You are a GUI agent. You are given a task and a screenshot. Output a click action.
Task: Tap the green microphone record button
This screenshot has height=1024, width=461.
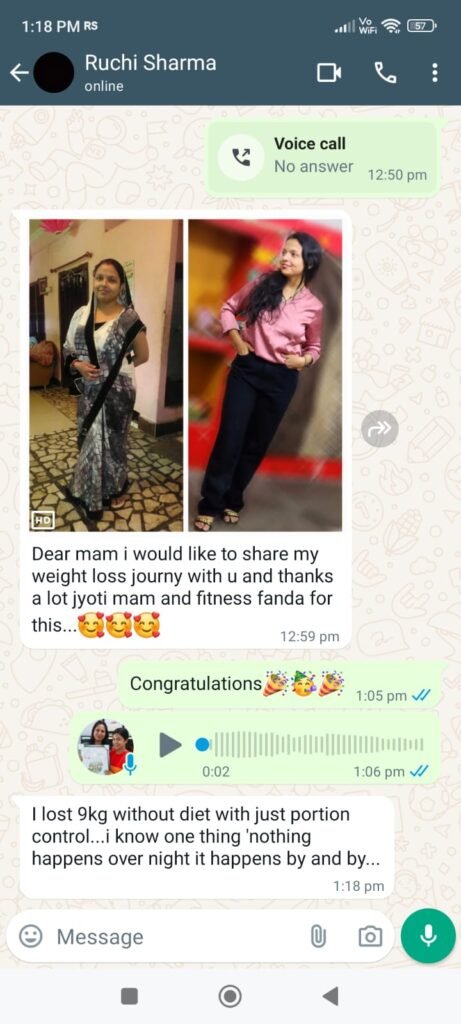(428, 936)
